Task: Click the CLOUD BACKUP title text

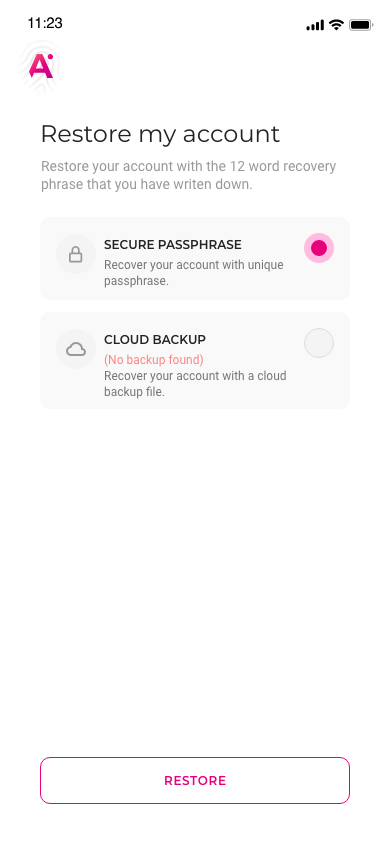Action: pos(155,340)
